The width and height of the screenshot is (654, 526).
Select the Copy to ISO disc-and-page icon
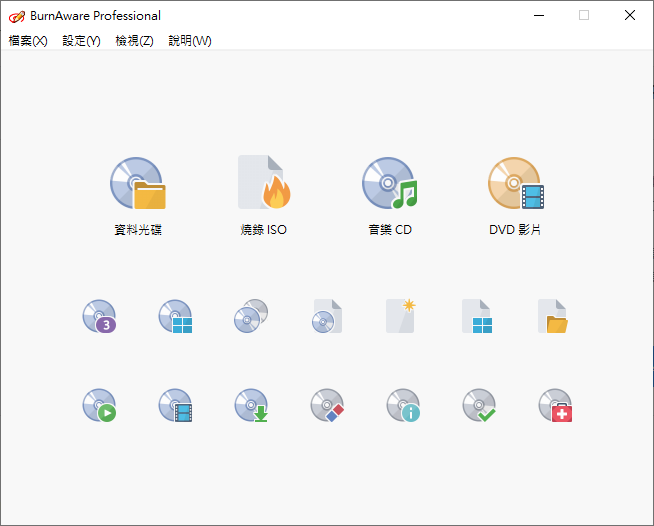[327, 316]
